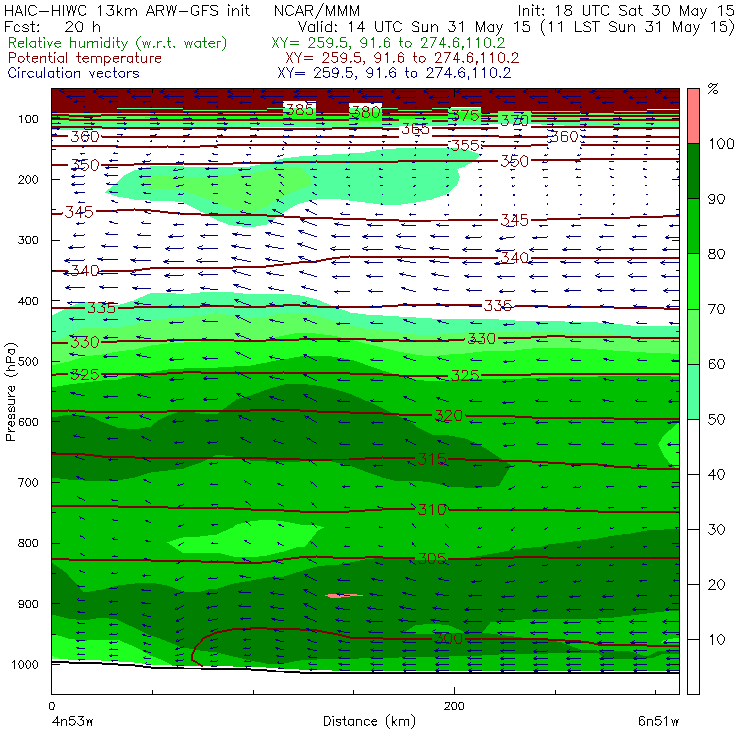Screen dimensions: 740x740
Task: Select the 'NCAR/MMM' header text
Action: (317, 11)
